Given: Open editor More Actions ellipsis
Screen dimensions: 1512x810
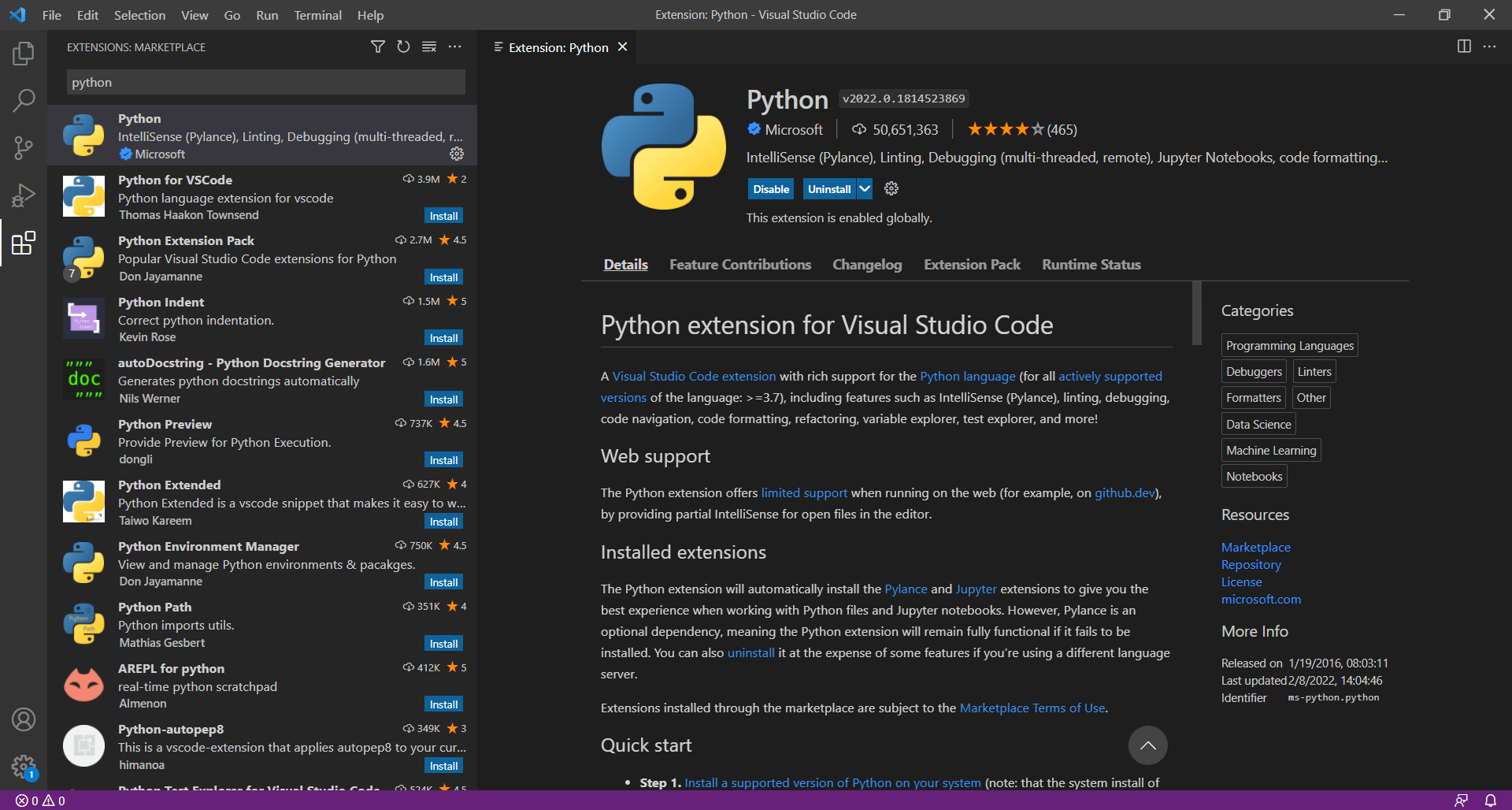Looking at the screenshot, I should click(x=1489, y=46).
